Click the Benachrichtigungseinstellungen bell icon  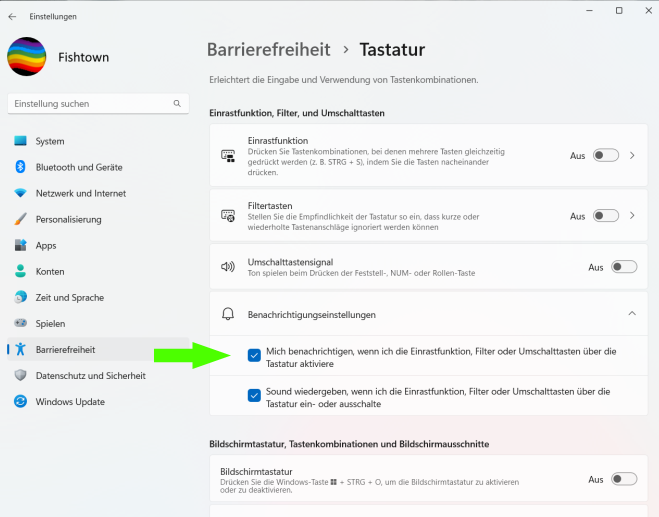[x=228, y=314]
